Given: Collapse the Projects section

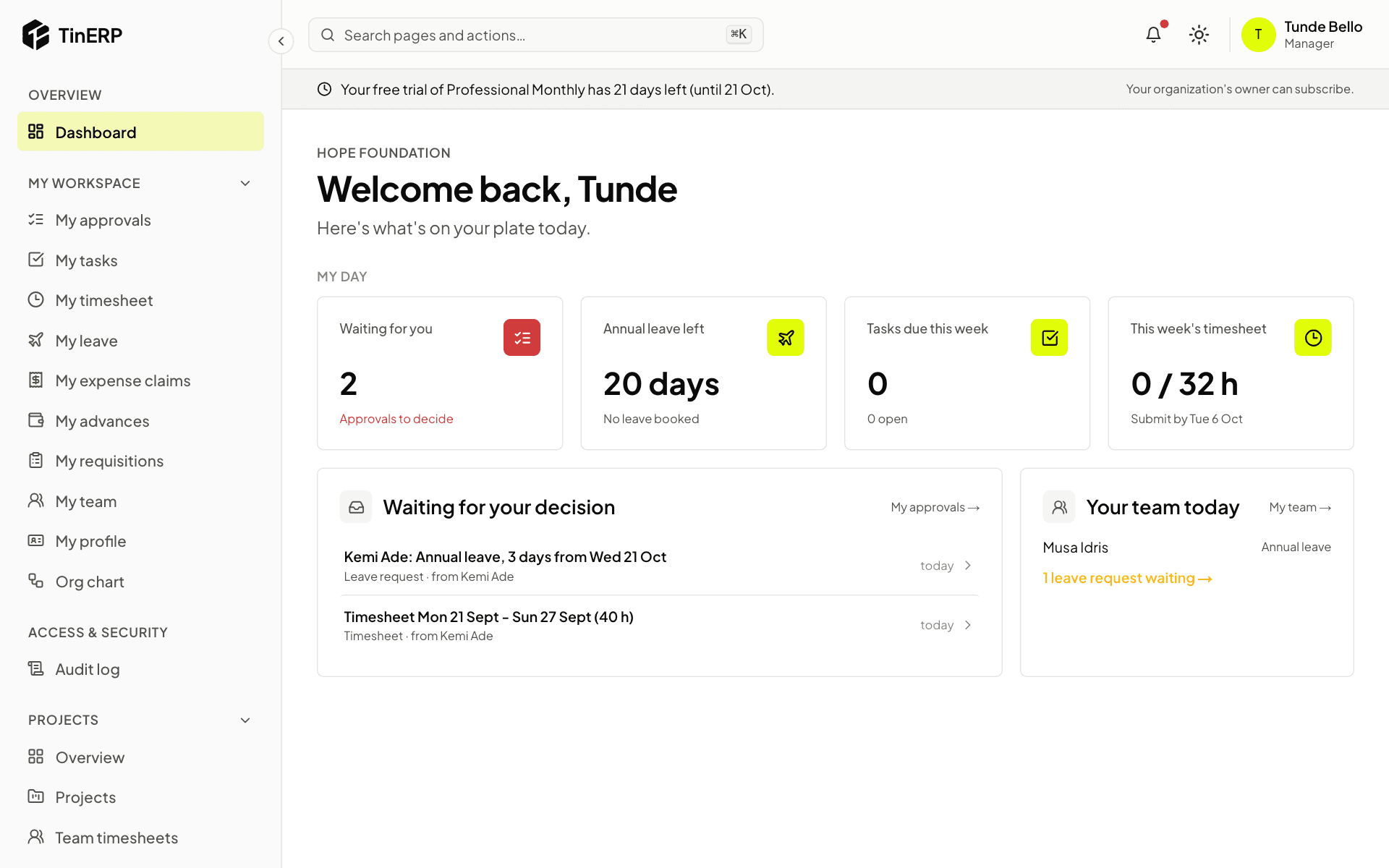Looking at the screenshot, I should (245, 720).
